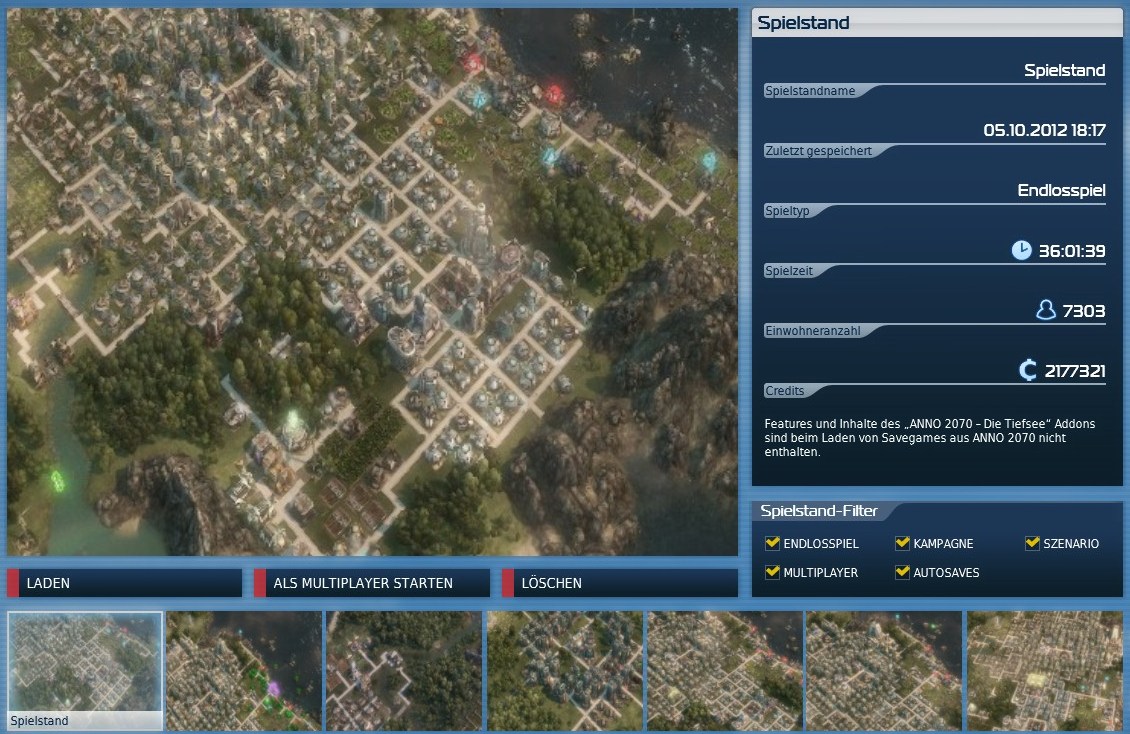Toggle the AUTOSAVES filter checkbox
The image size is (1130, 734).
click(902, 572)
